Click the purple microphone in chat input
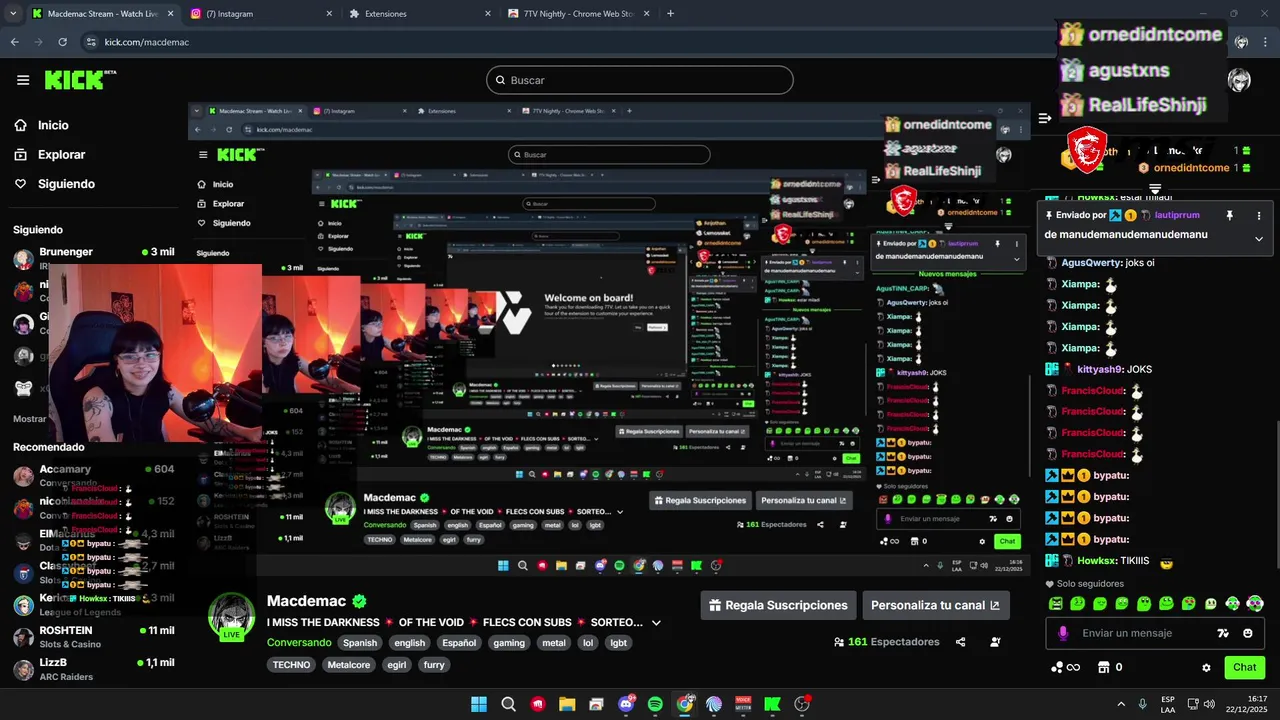This screenshot has width=1280, height=720. click(1063, 633)
